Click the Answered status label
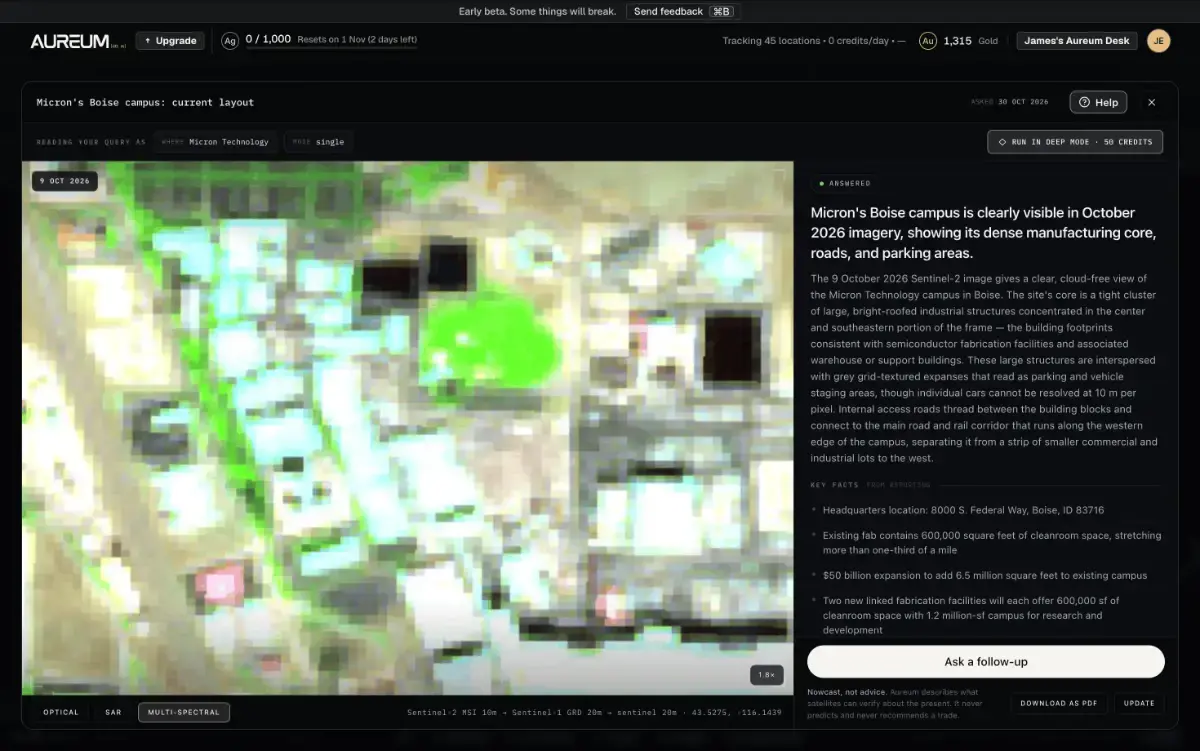 tap(845, 184)
